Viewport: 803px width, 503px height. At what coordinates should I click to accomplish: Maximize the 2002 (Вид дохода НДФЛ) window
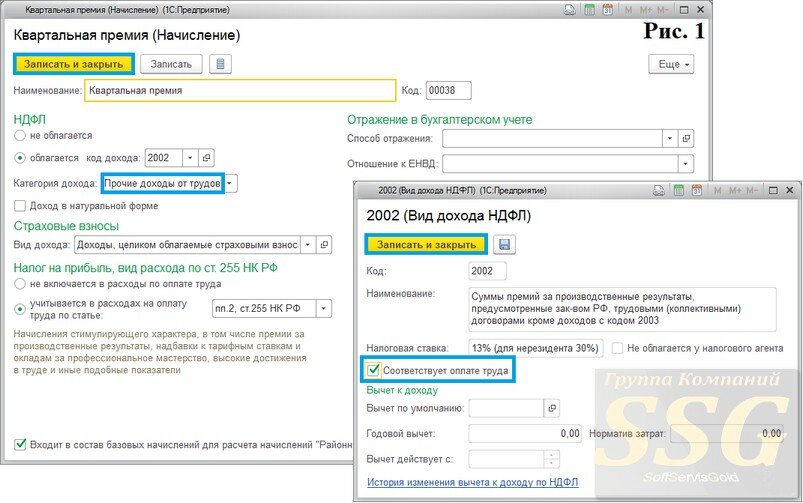pyautogui.click(x=773, y=191)
